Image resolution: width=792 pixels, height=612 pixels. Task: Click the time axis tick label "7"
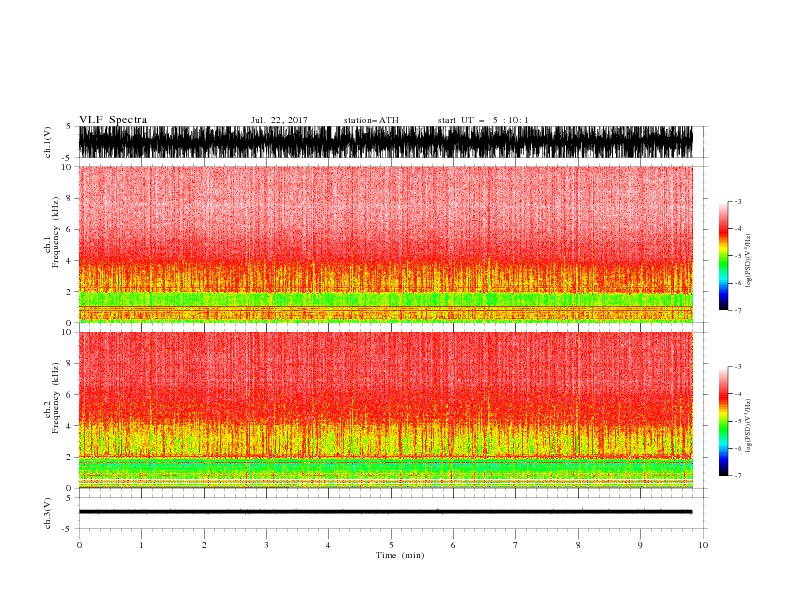[516, 545]
